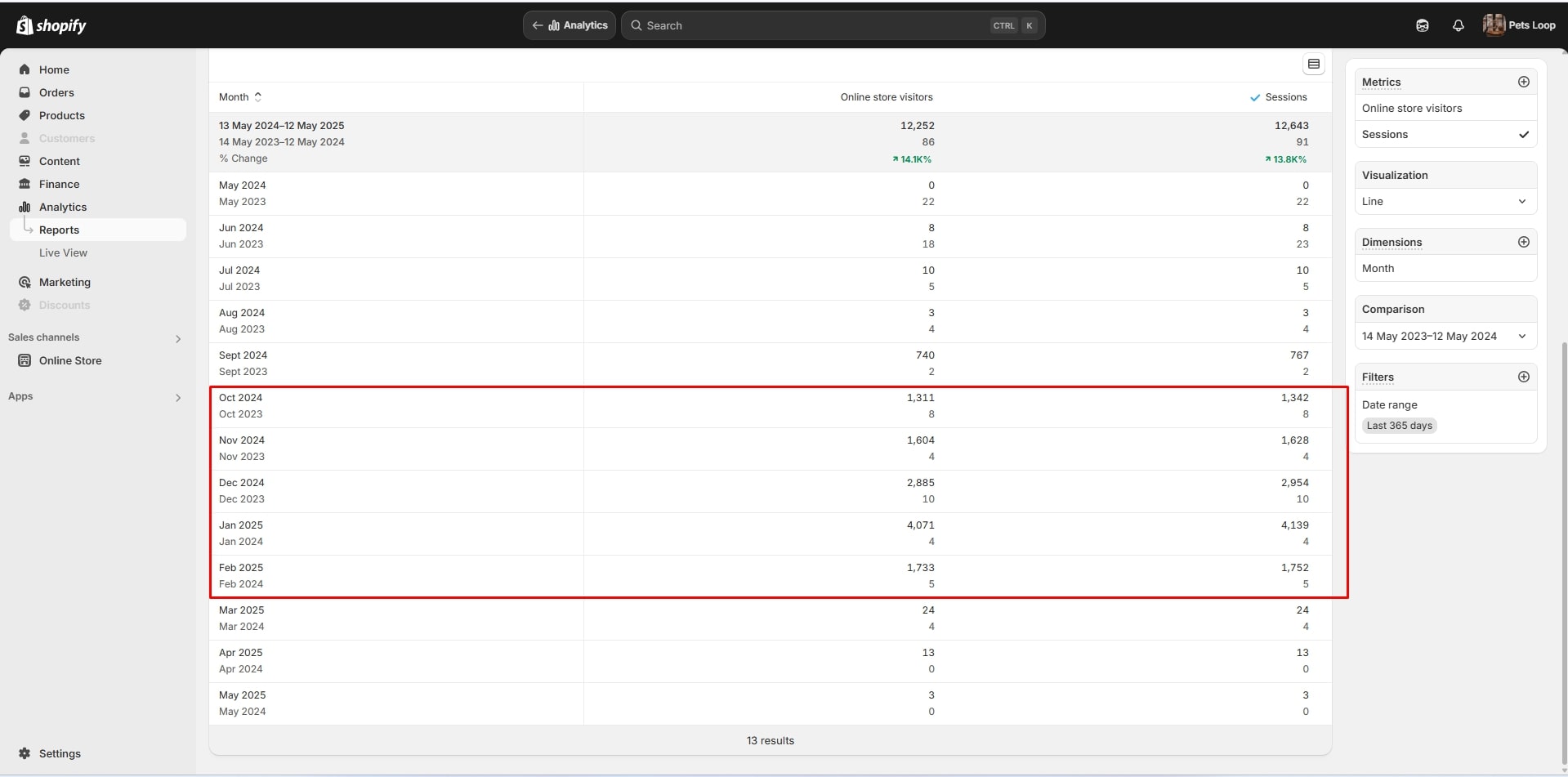Viewport: 1568px width, 777px height.
Task: Add a filter using plus icon
Action: pos(1523,377)
